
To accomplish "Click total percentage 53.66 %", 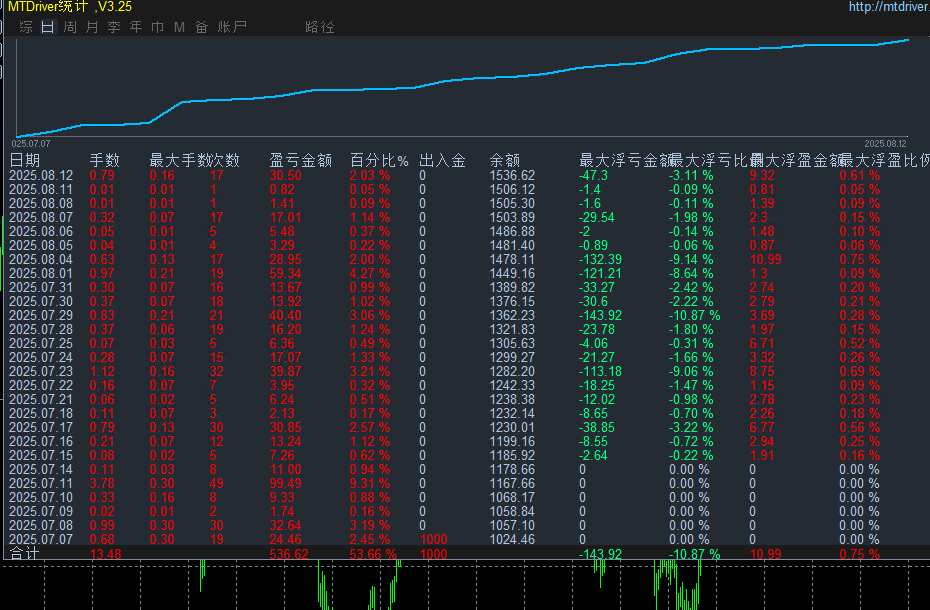I will [373, 554].
